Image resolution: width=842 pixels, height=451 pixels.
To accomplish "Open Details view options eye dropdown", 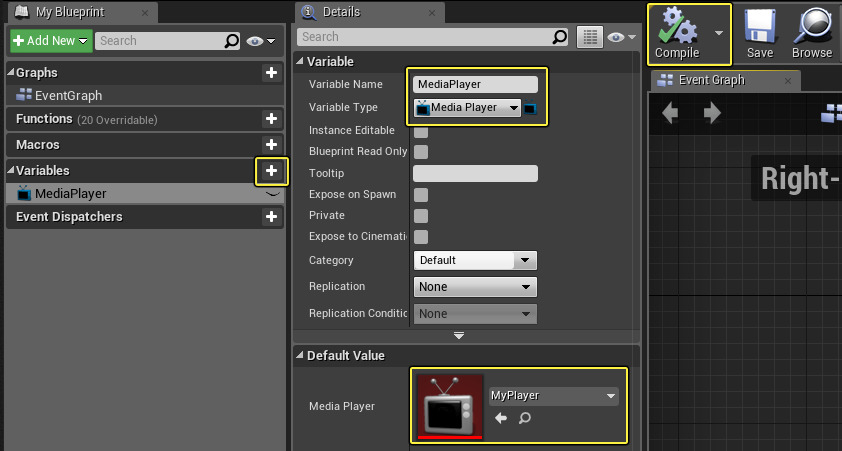I will (x=621, y=37).
